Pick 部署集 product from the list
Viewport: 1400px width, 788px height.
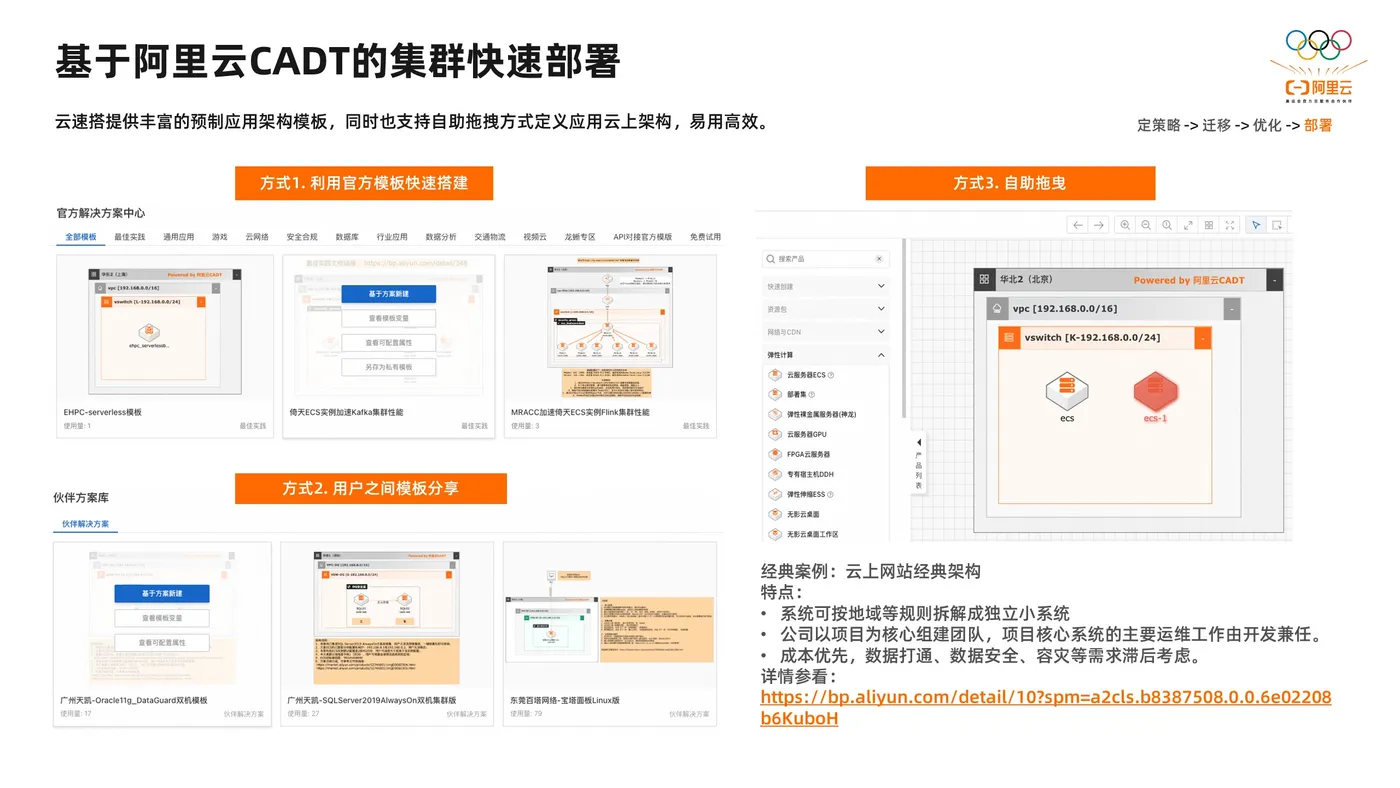point(796,395)
